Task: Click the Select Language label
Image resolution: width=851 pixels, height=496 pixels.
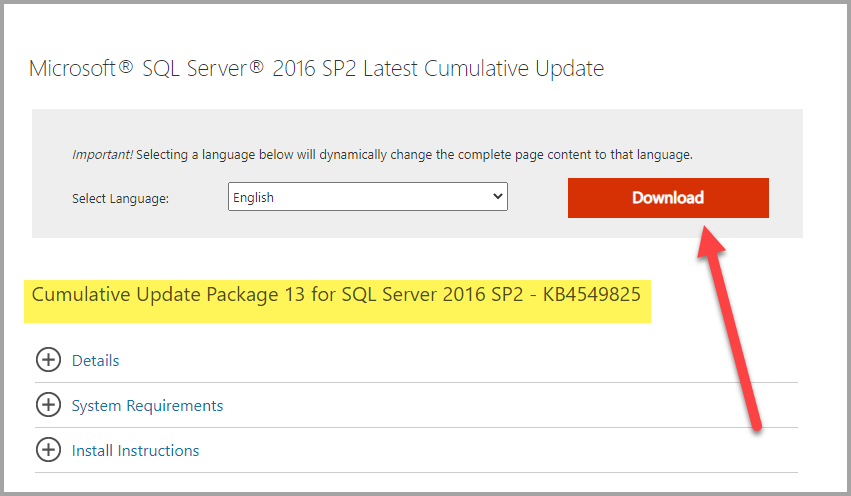Action: pos(120,199)
